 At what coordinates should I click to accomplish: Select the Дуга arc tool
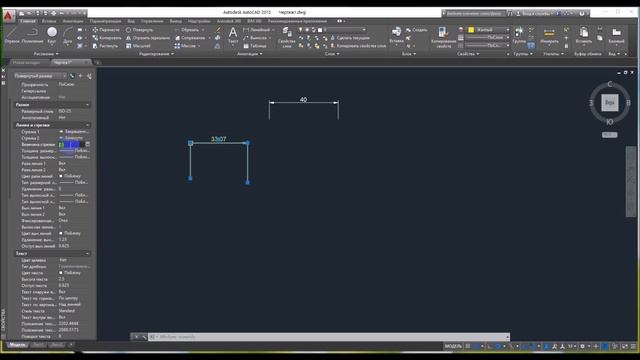pyautogui.click(x=68, y=35)
